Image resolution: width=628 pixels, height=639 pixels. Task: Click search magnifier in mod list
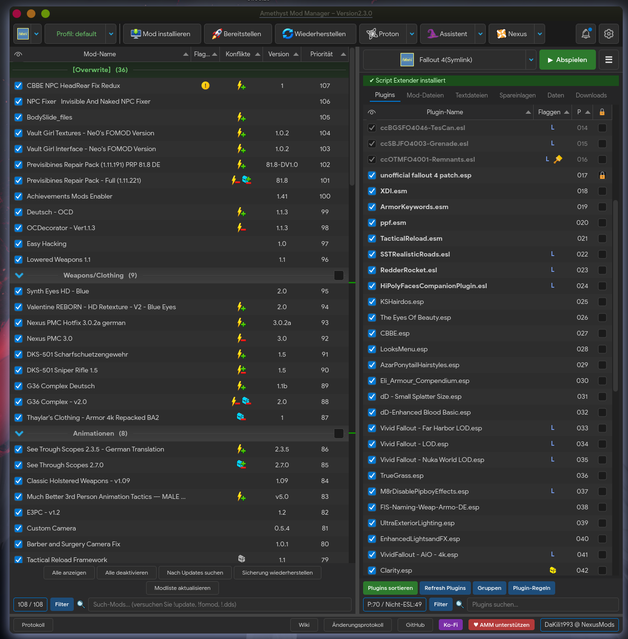(x=81, y=604)
